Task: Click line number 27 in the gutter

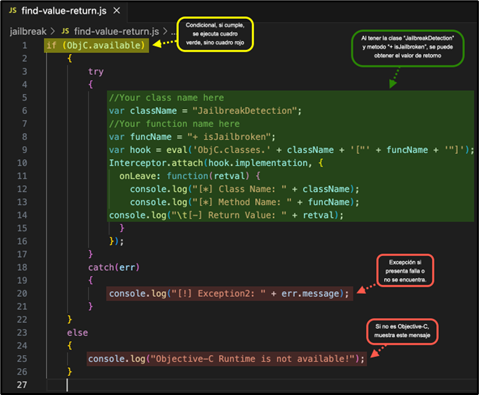Action: (22, 385)
